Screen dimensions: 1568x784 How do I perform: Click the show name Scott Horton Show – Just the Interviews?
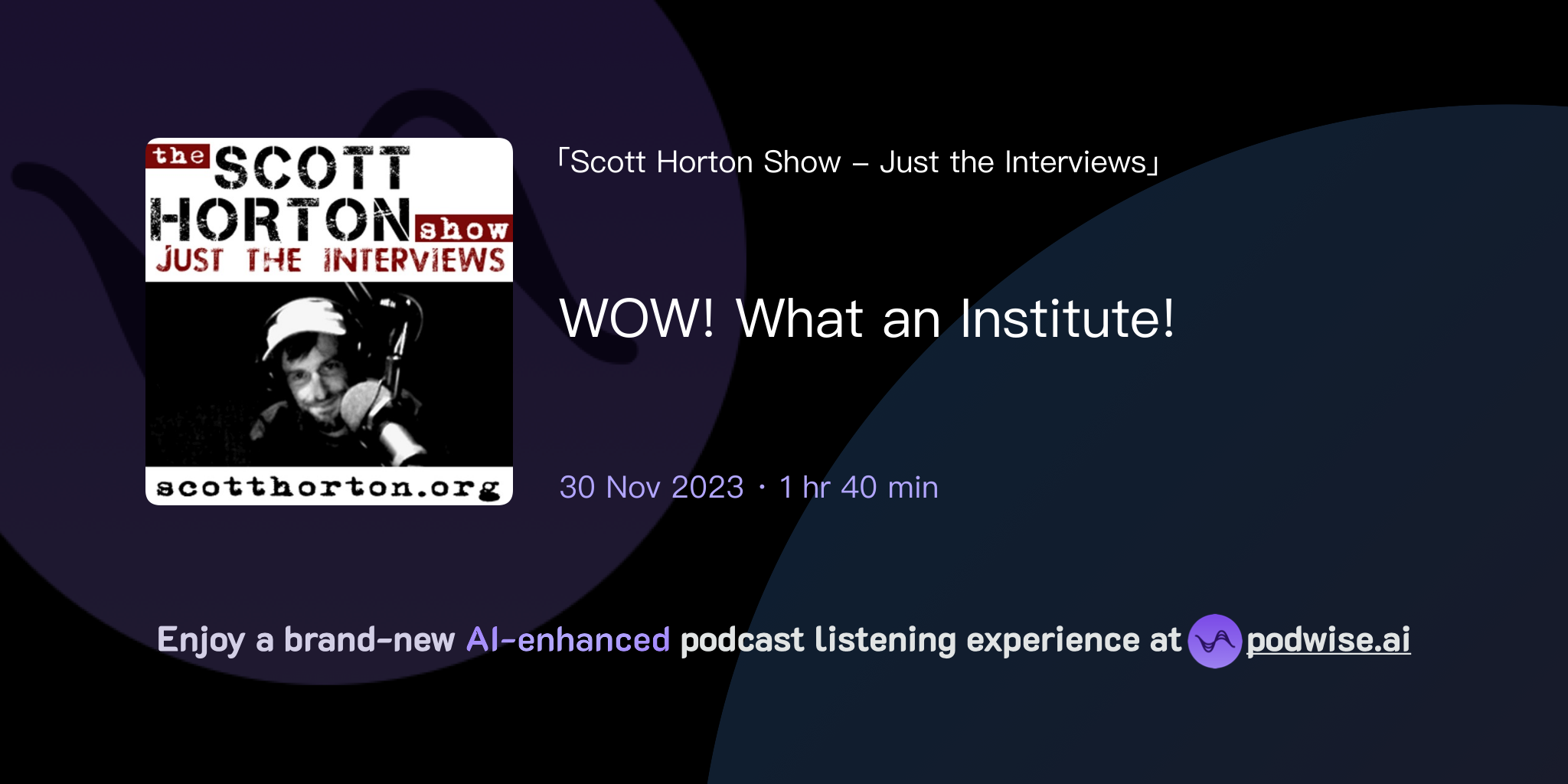click(x=857, y=161)
